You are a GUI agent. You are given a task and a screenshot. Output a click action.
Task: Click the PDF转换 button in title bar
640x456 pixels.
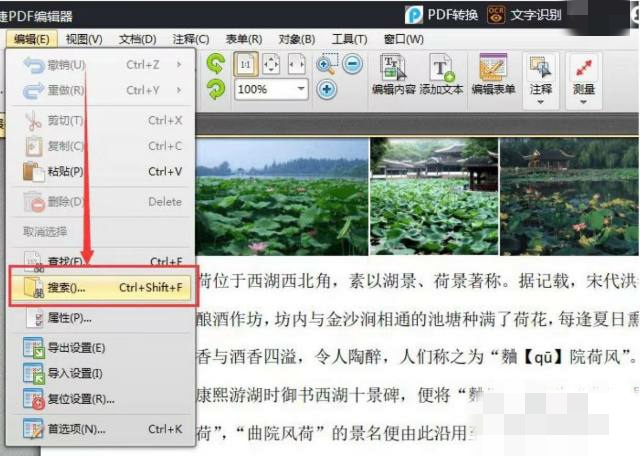pyautogui.click(x=442, y=14)
